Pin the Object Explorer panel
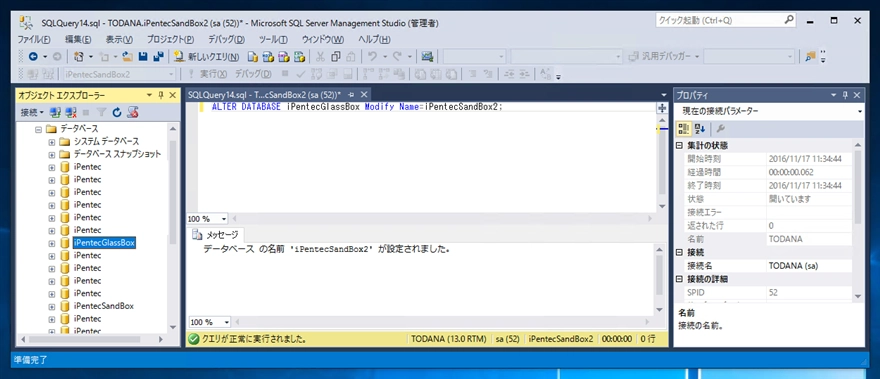880x379 pixels. coord(161,95)
